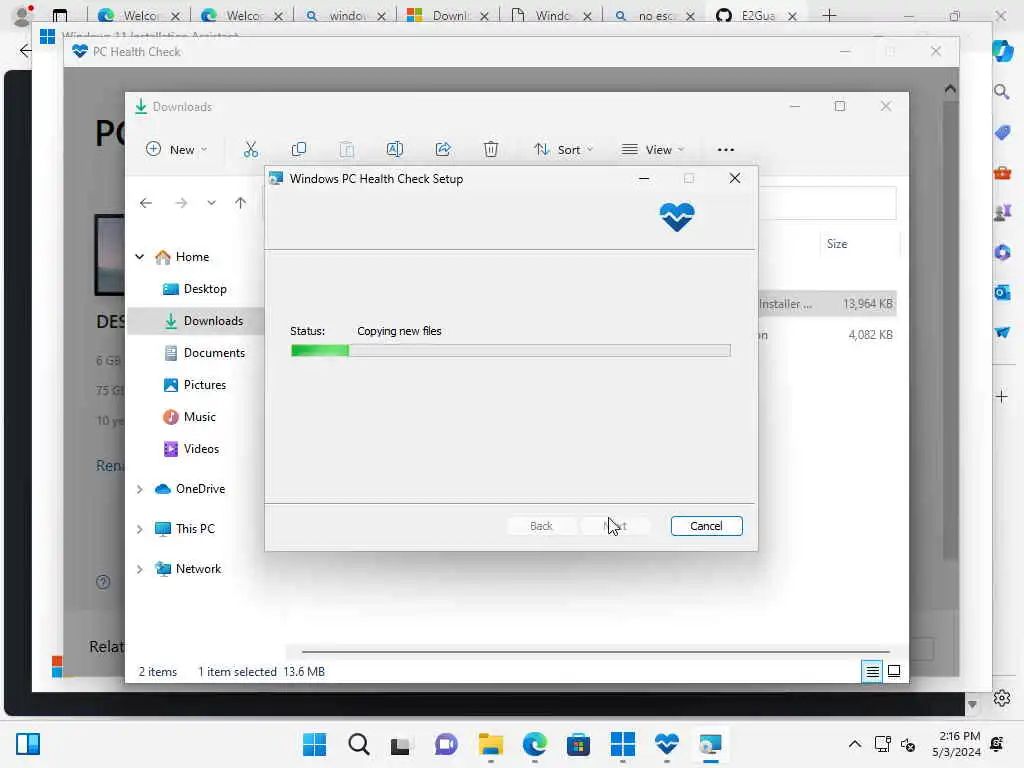Open the New dropdown in Downloads
1024x768 pixels.
click(x=176, y=150)
